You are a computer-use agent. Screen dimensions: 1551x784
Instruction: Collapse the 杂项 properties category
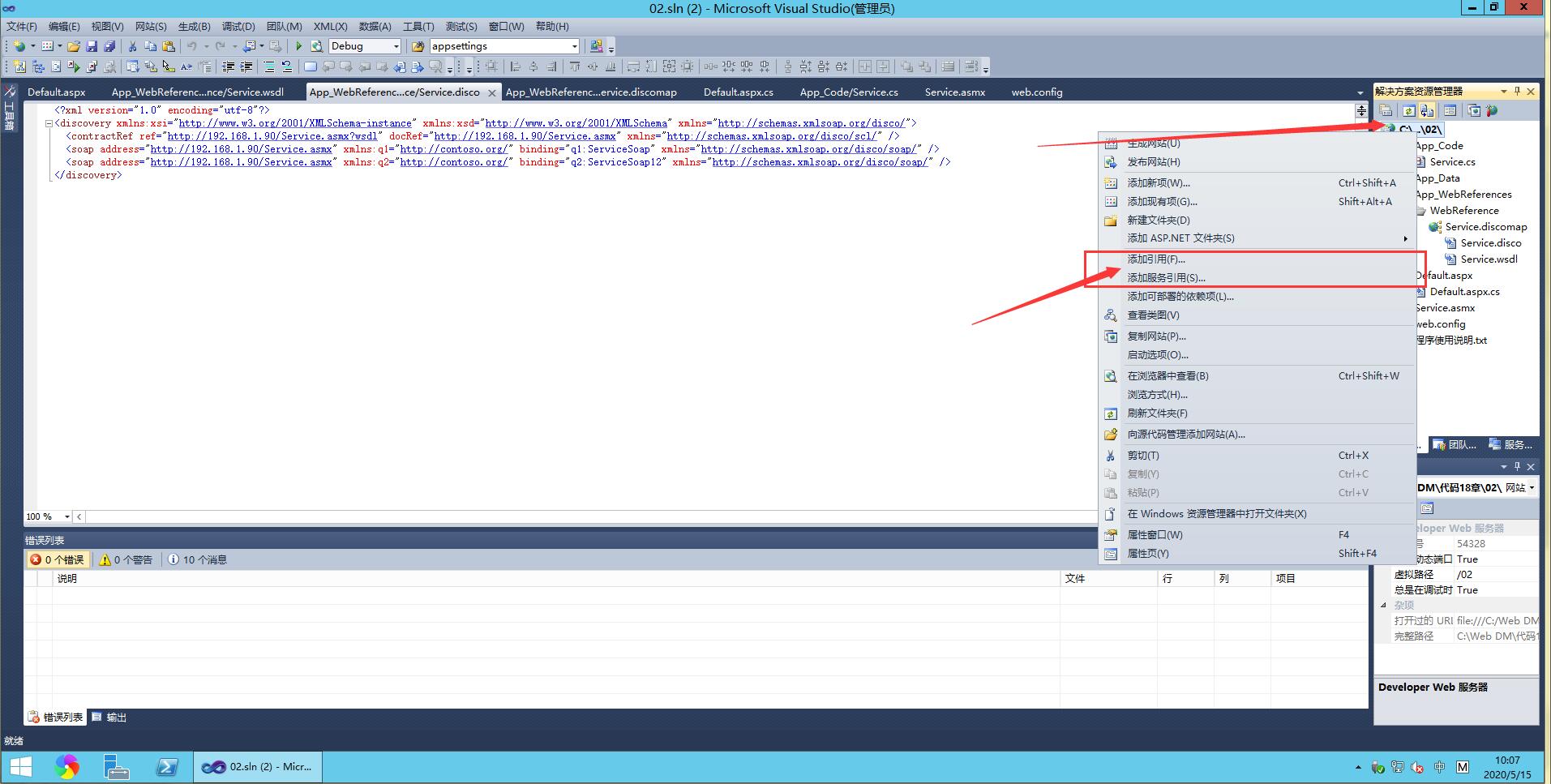tap(1384, 605)
